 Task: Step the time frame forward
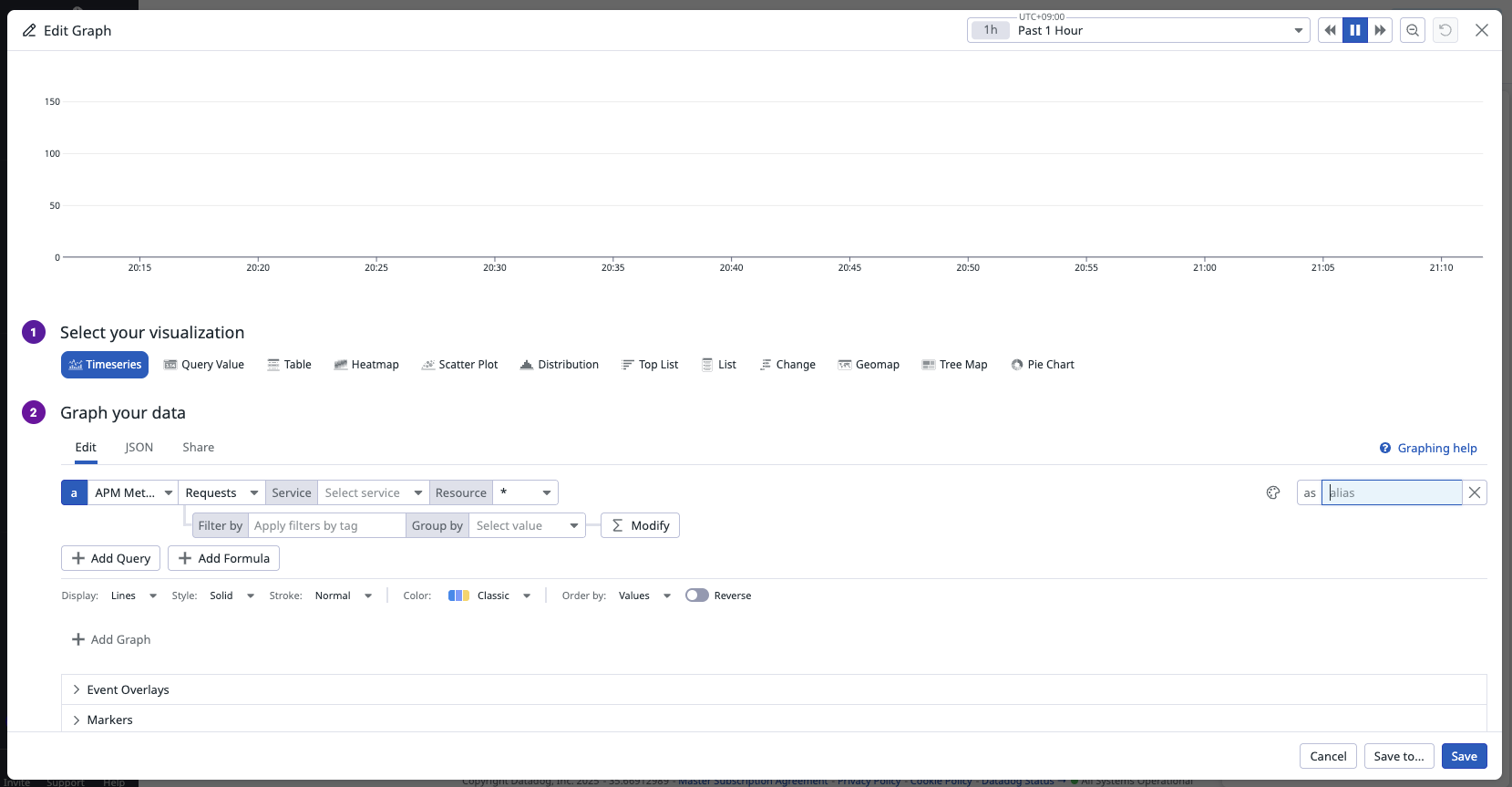tap(1380, 30)
